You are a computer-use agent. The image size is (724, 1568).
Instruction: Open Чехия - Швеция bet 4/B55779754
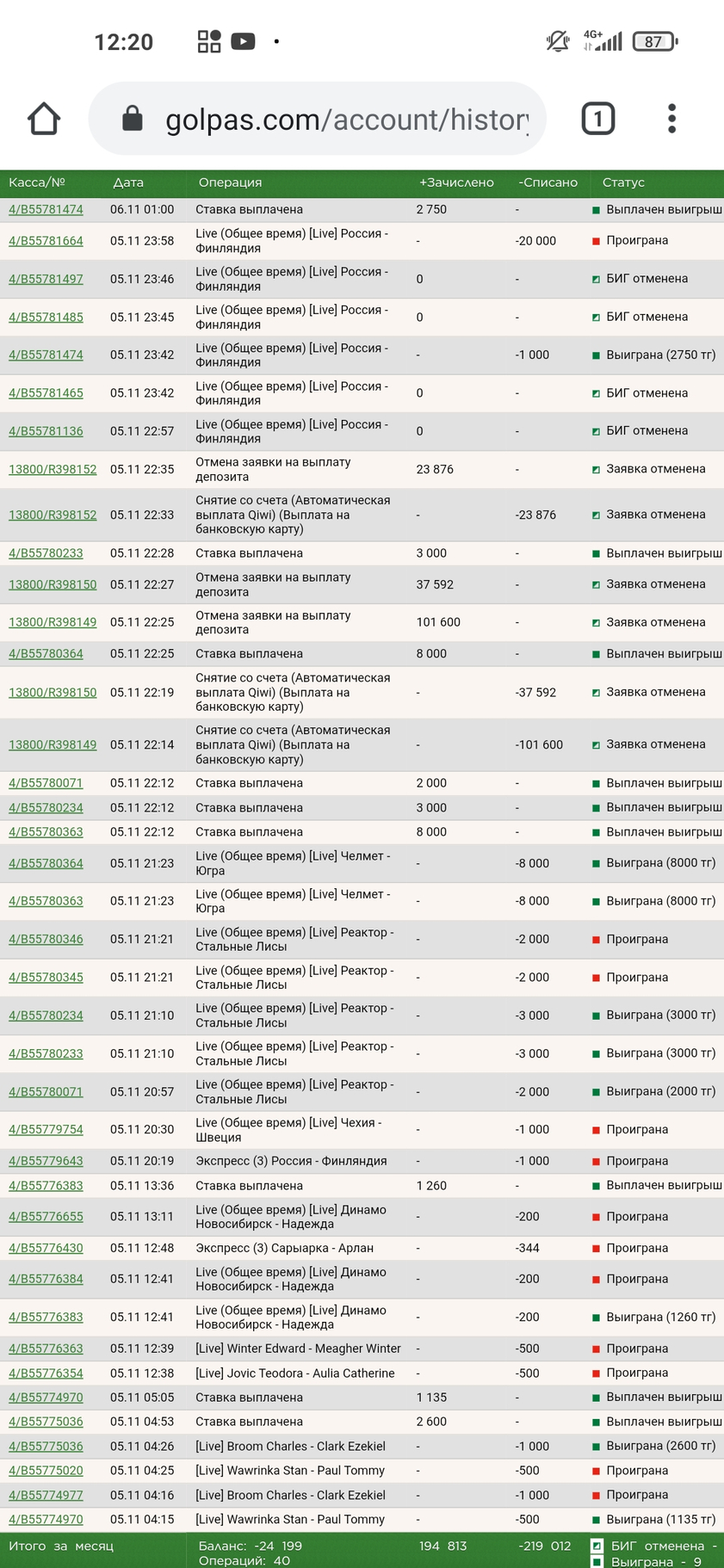pyautogui.click(x=46, y=1129)
